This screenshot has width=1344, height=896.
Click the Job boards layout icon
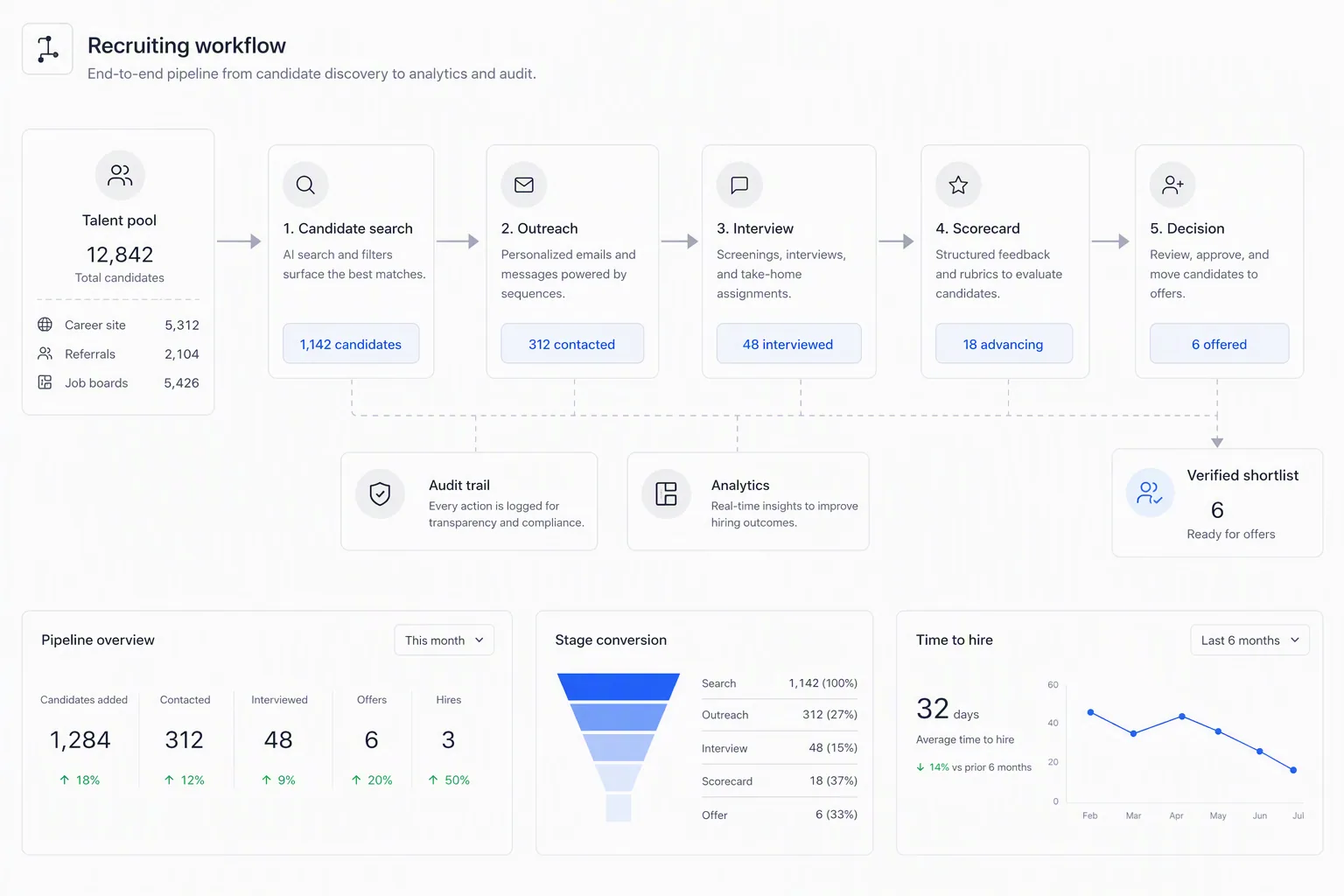pos(45,382)
